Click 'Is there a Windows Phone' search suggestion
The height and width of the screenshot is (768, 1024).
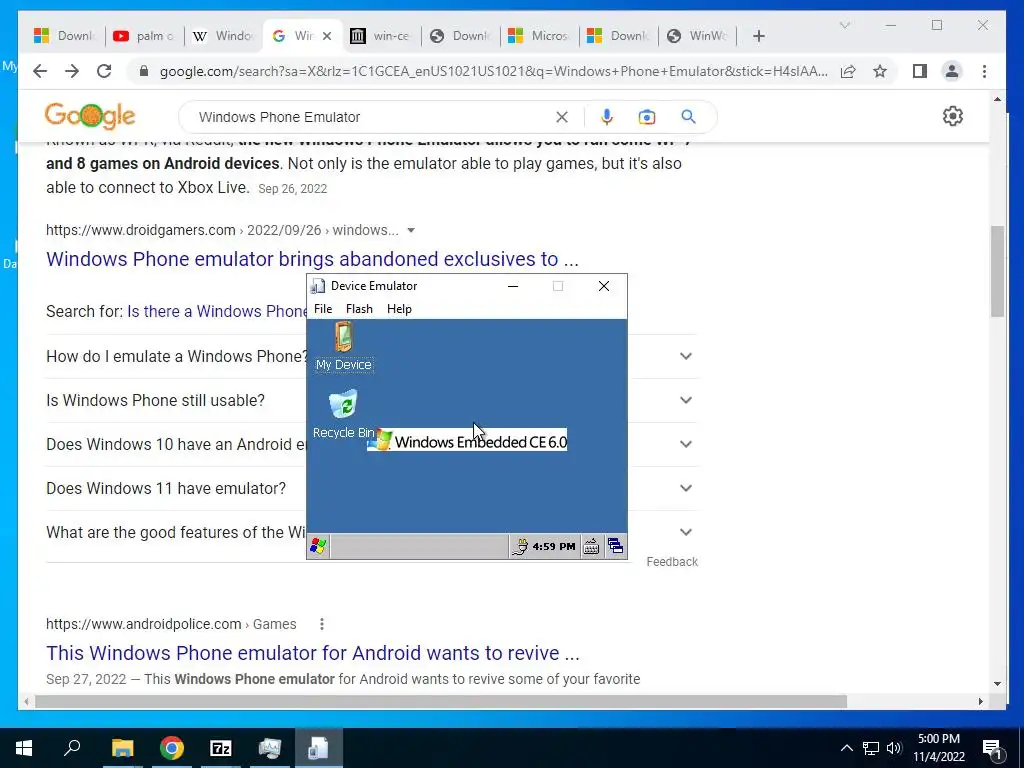click(217, 312)
